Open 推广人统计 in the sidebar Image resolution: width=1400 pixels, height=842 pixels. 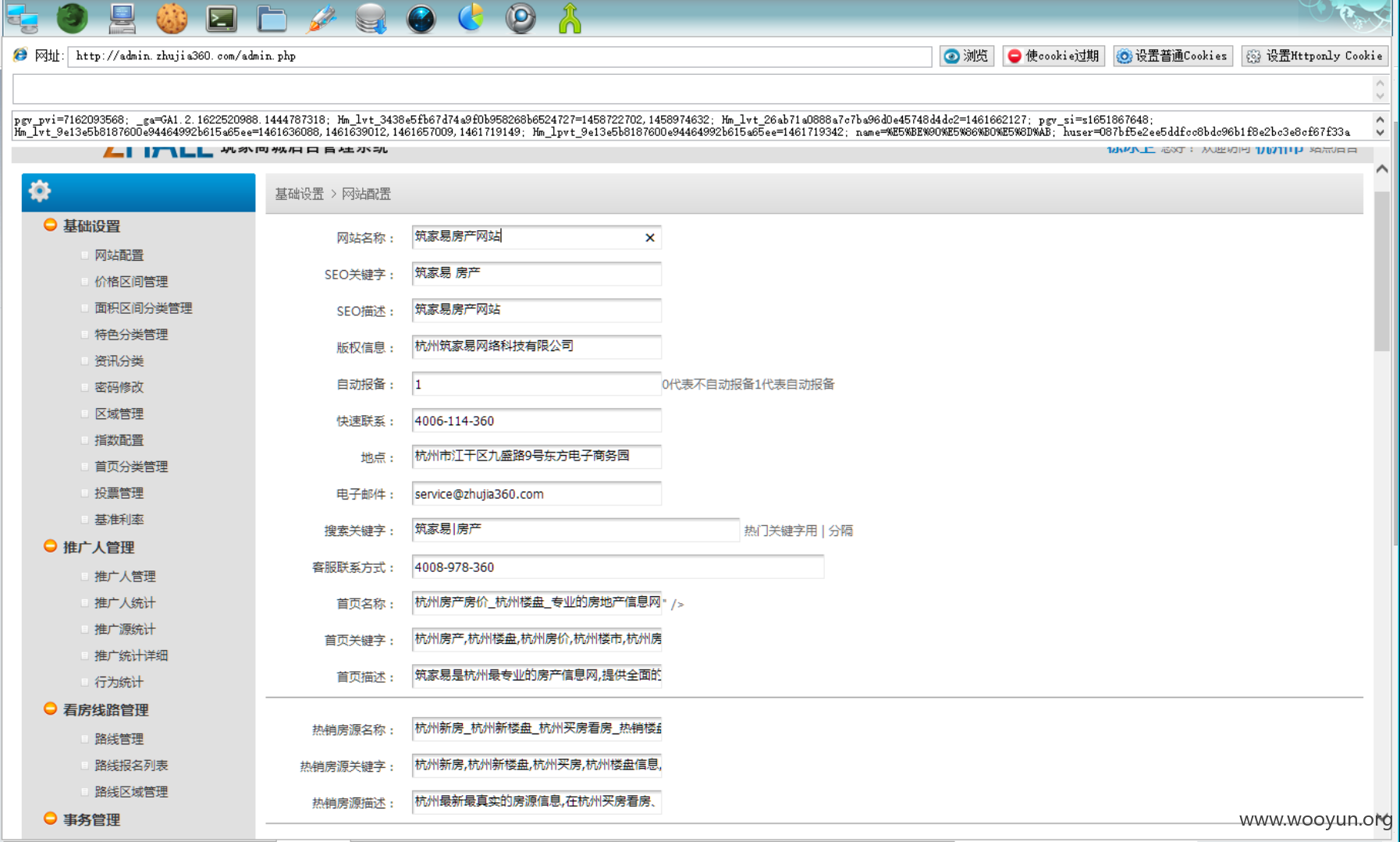point(125,602)
